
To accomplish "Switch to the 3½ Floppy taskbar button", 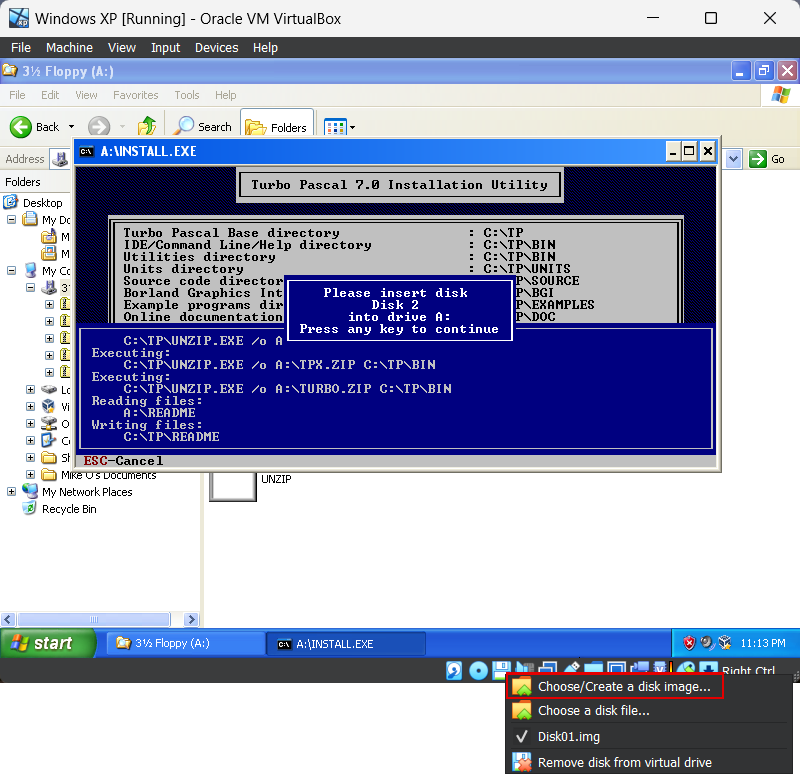I will click(x=186, y=643).
